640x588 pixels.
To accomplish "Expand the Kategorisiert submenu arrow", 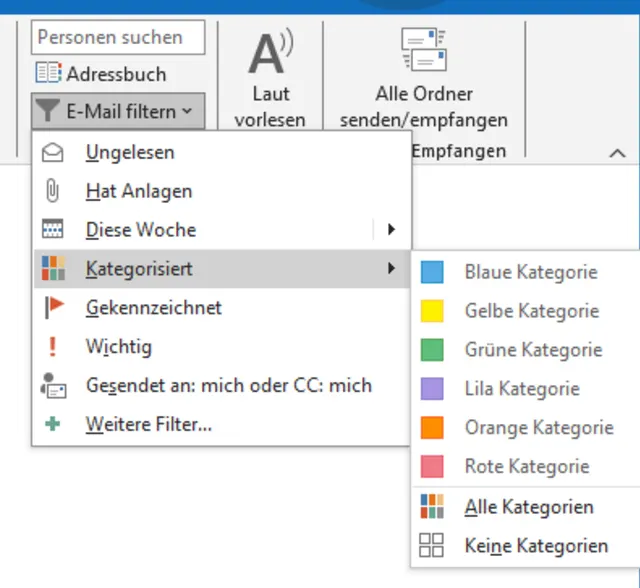I will coord(391,269).
